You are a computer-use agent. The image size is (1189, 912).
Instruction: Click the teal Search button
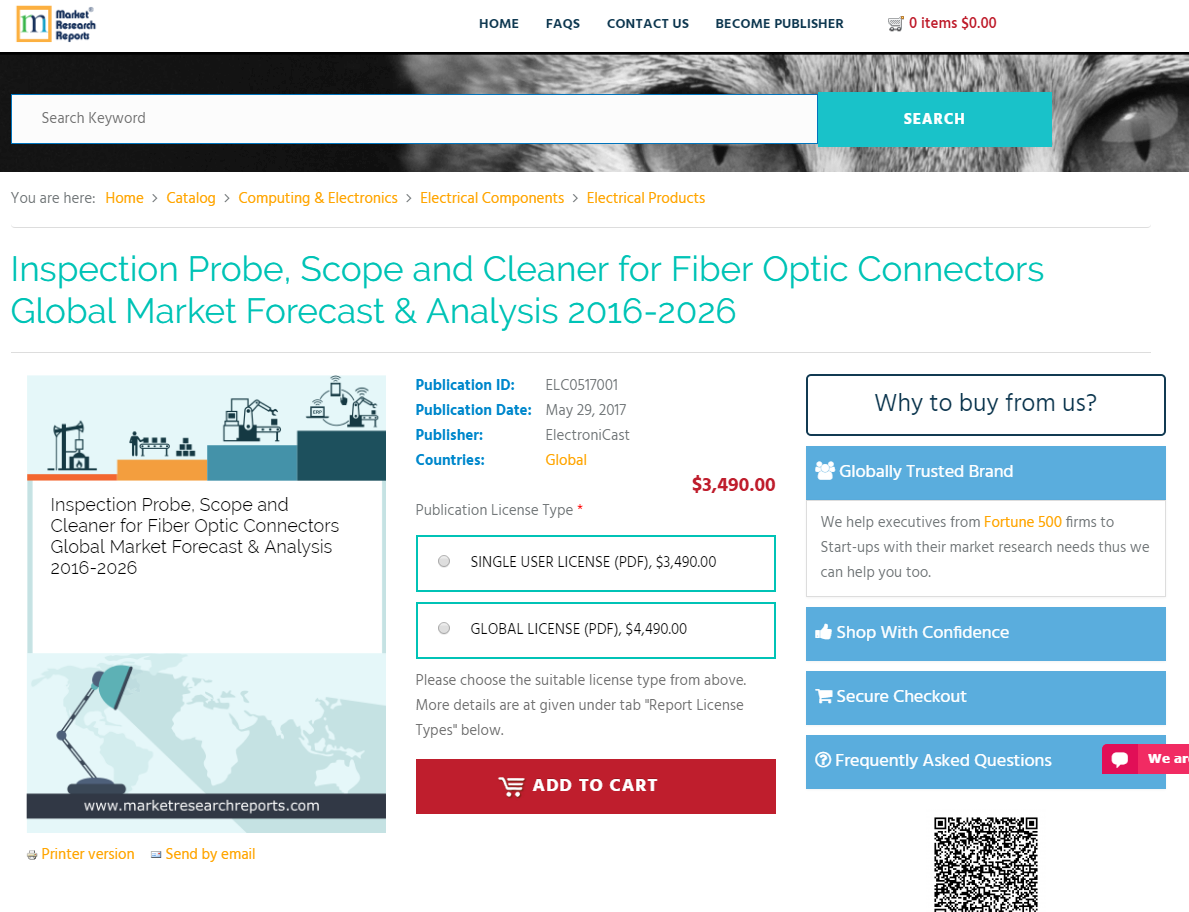click(x=934, y=119)
